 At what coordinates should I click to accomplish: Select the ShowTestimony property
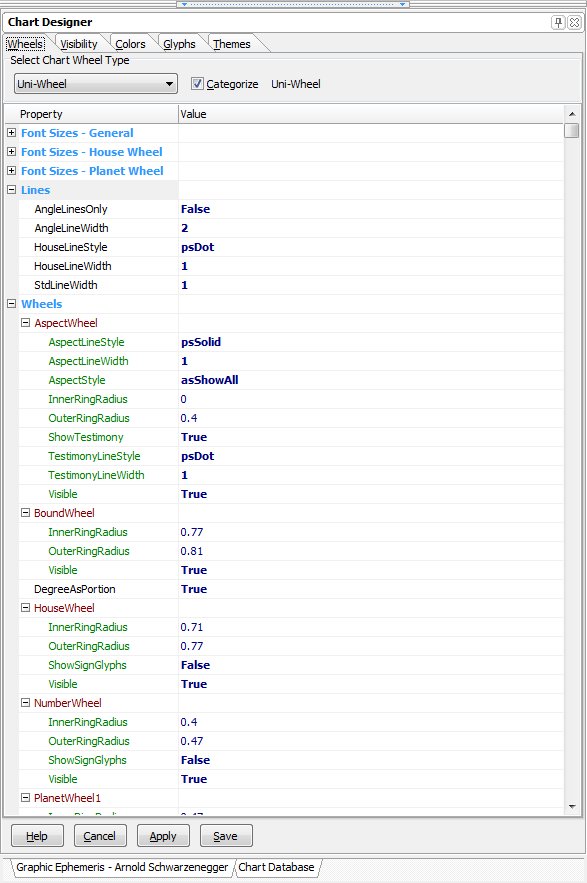pos(85,437)
